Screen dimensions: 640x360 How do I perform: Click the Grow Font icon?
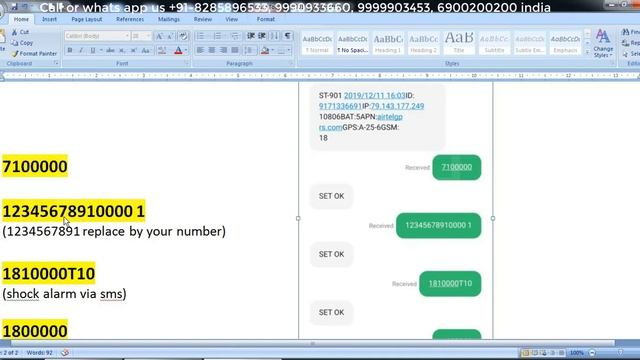(160, 36)
